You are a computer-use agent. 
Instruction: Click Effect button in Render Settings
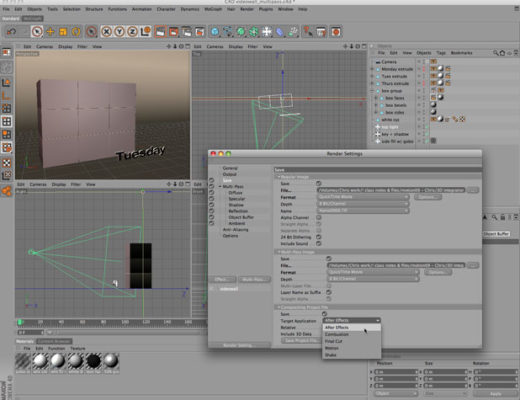[x=222, y=279]
